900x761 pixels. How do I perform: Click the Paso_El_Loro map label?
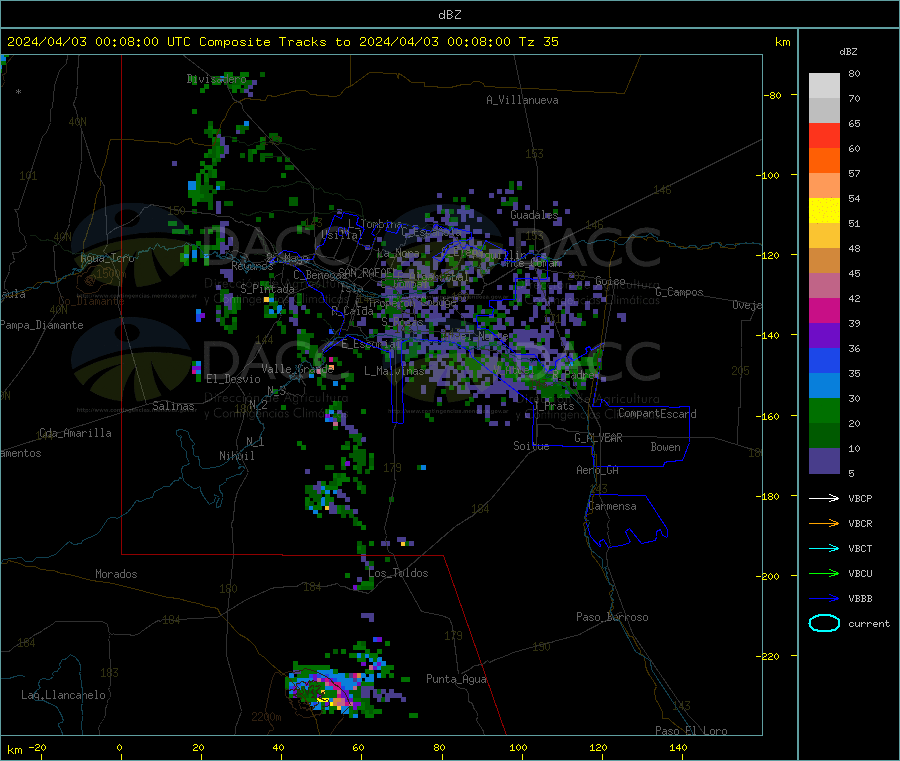click(691, 731)
